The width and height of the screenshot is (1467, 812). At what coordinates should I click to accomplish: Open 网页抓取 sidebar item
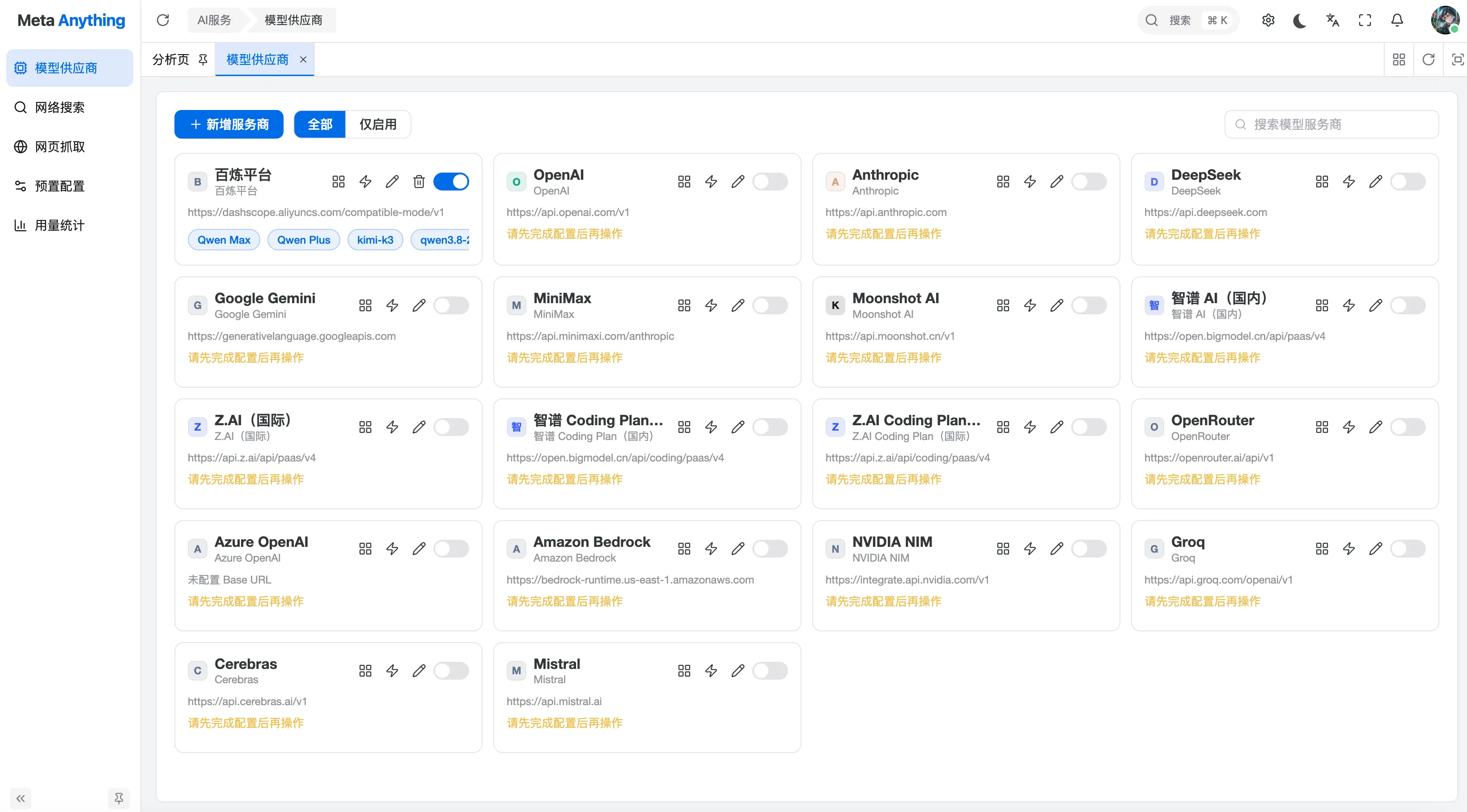[x=69, y=146]
